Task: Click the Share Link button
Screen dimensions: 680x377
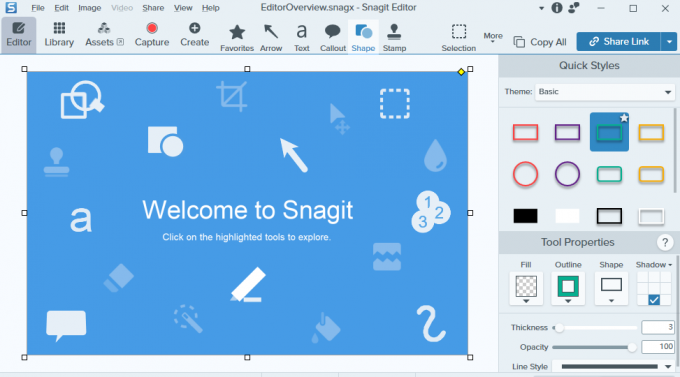Action: [x=618, y=42]
